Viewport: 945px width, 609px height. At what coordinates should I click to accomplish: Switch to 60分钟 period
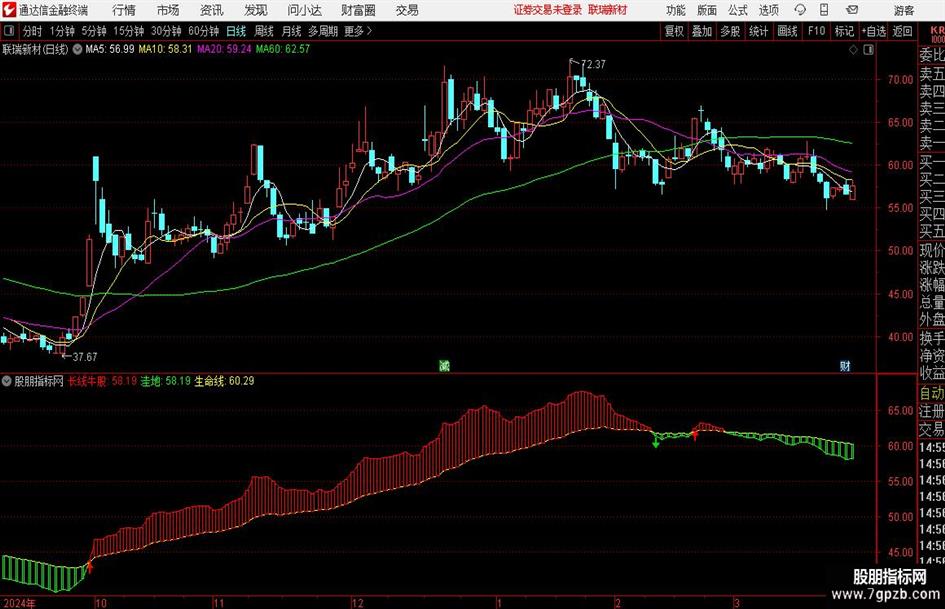point(204,31)
